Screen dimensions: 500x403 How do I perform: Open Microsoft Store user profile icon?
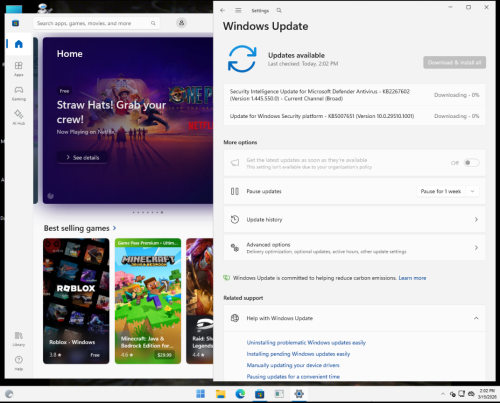pyautogui.click(x=181, y=23)
